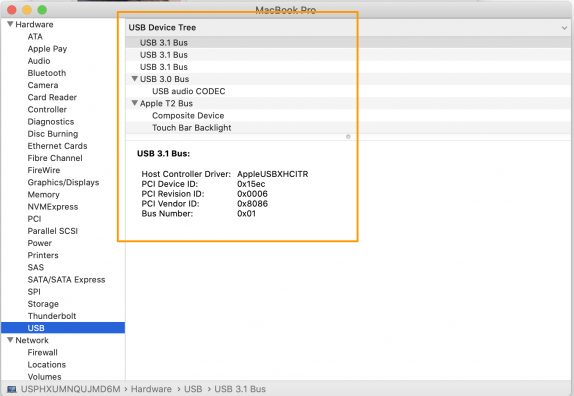The height and width of the screenshot is (396, 574).
Task: Open the Audio hardware section
Action: (x=39, y=61)
